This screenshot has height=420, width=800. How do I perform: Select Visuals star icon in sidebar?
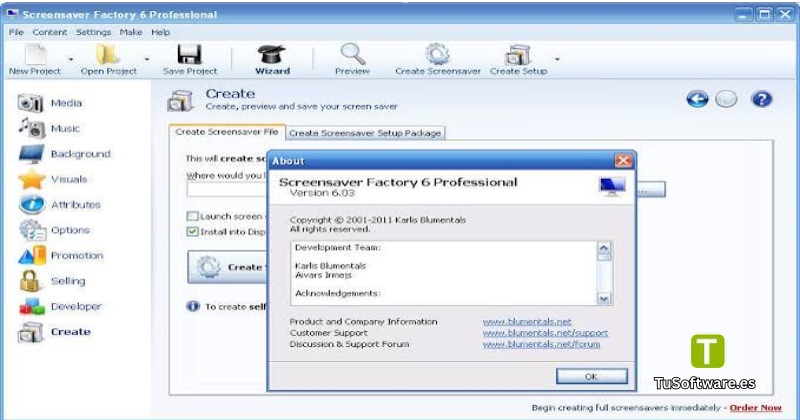(32, 180)
